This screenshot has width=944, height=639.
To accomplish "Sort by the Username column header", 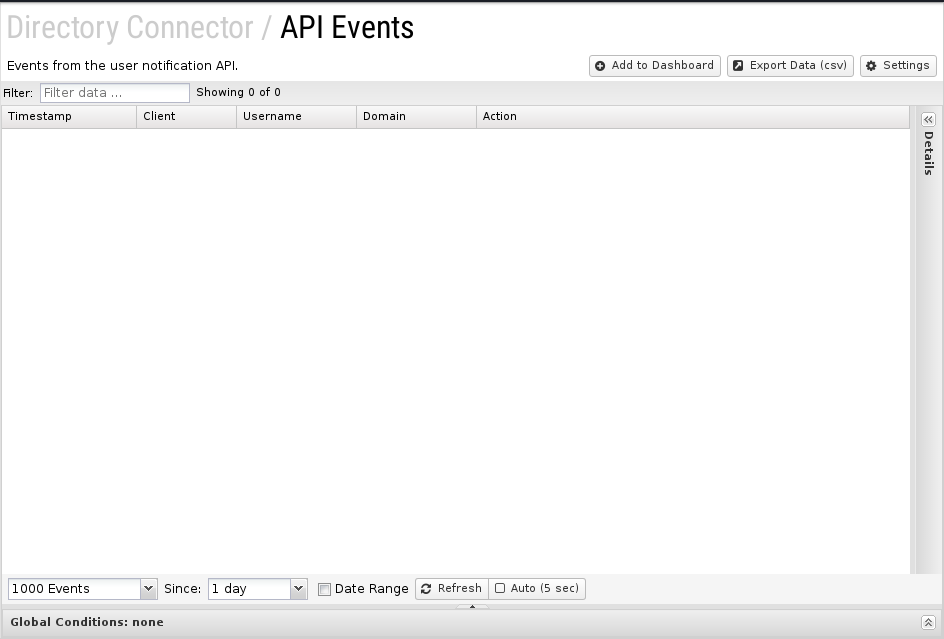I will 296,116.
